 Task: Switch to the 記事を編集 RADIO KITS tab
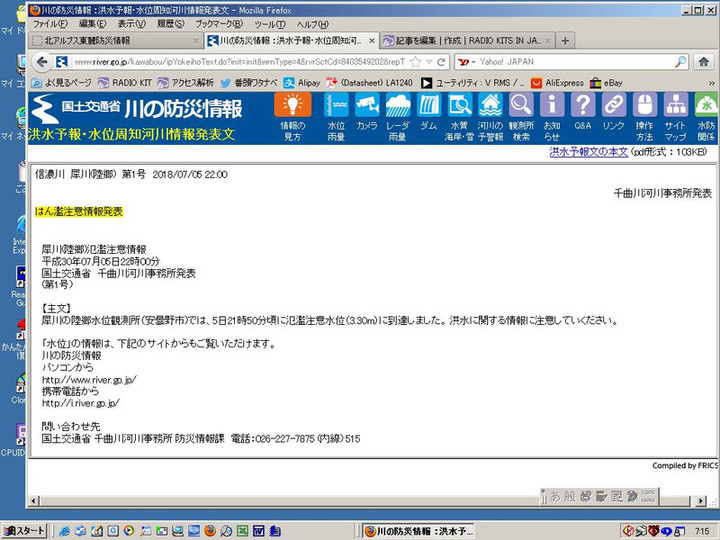tap(467, 41)
